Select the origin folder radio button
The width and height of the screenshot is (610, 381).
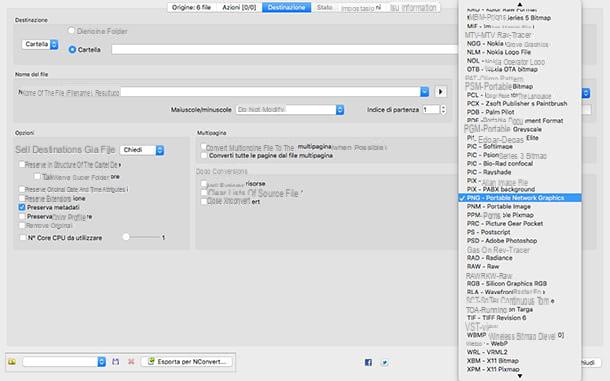pos(72,31)
